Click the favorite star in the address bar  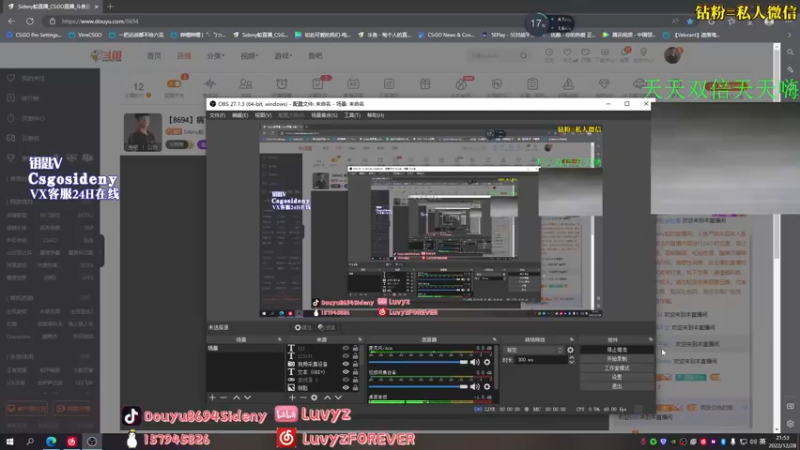(690, 21)
